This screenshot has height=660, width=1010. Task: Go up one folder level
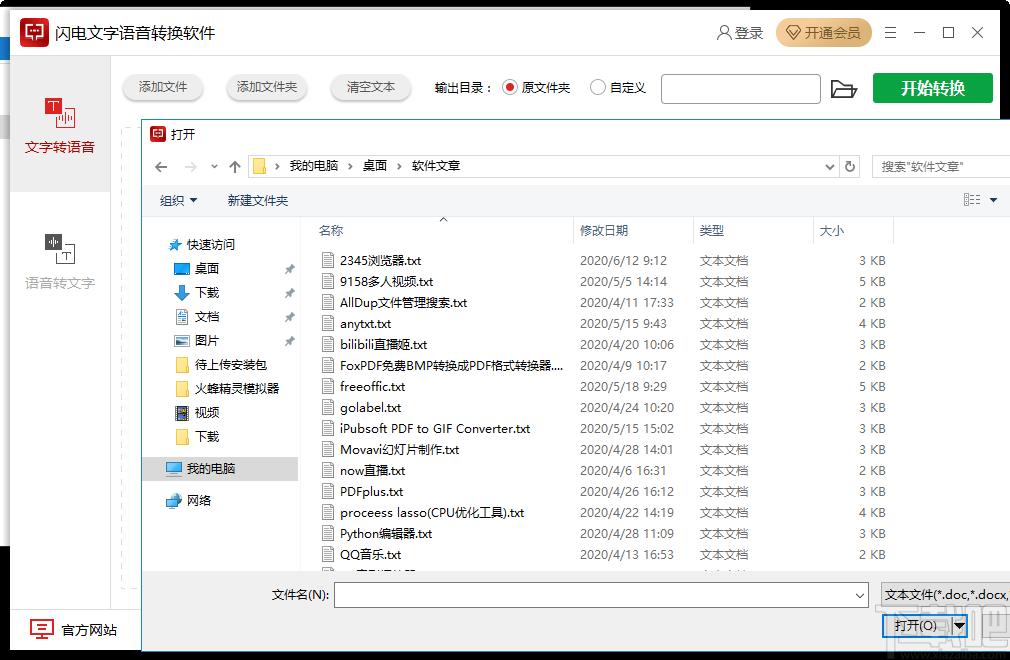coord(234,167)
